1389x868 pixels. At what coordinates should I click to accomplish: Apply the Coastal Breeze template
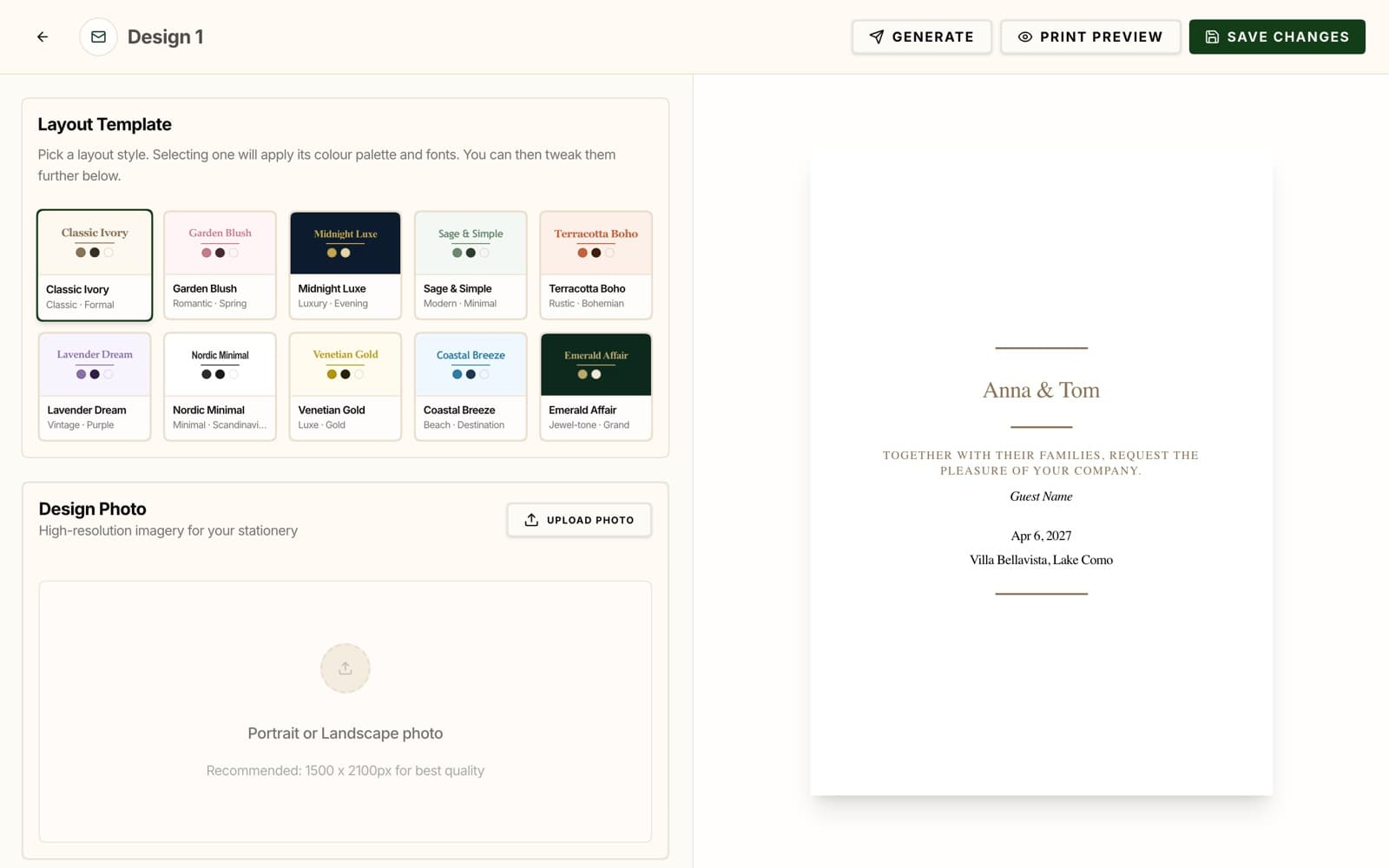click(471, 386)
